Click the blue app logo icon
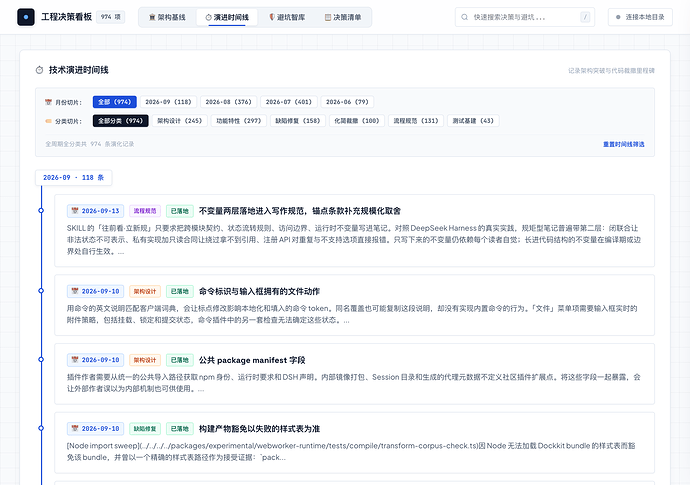Image resolution: width=690 pixels, height=485 pixels. pos(26,17)
